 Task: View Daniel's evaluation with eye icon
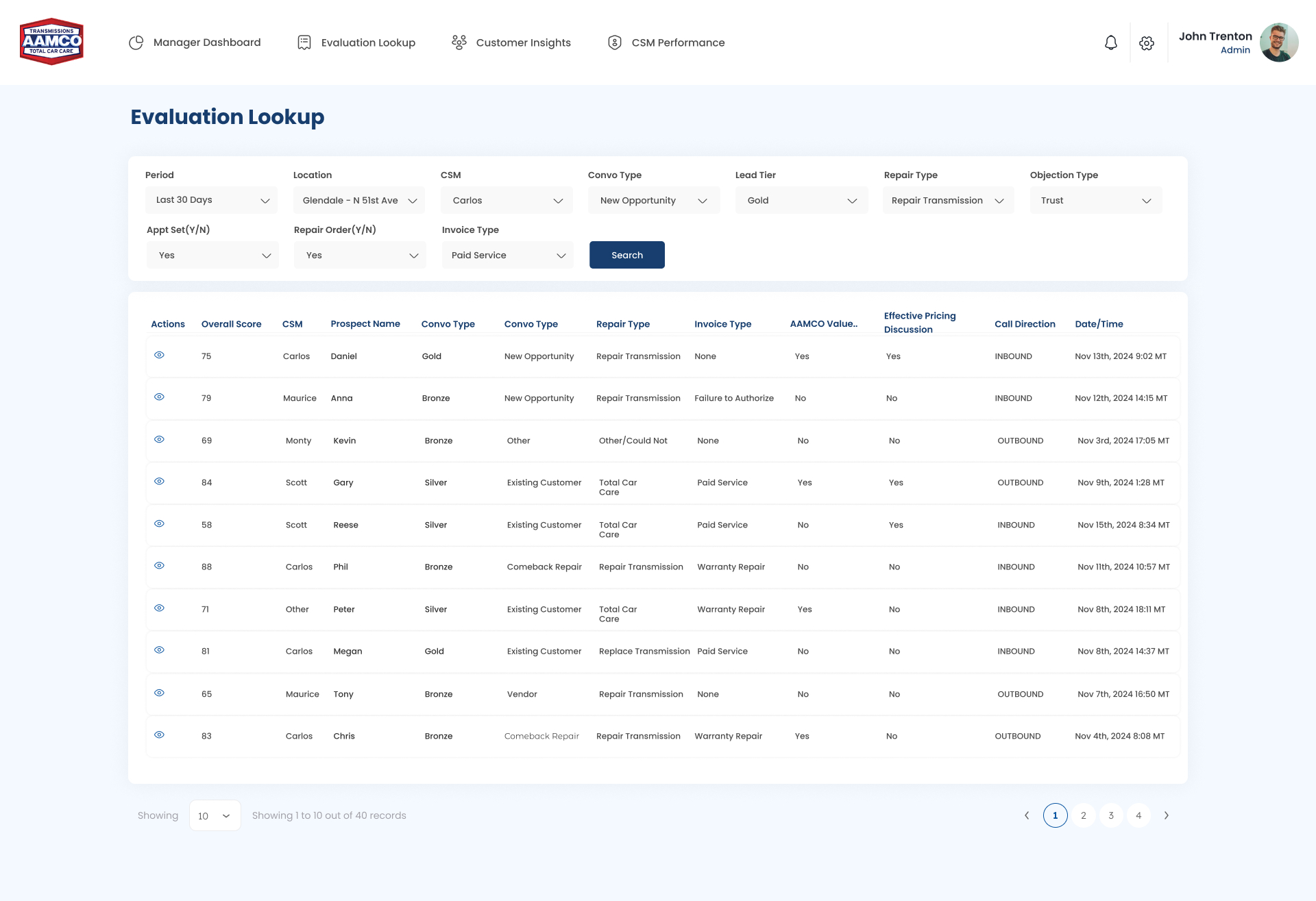159,355
